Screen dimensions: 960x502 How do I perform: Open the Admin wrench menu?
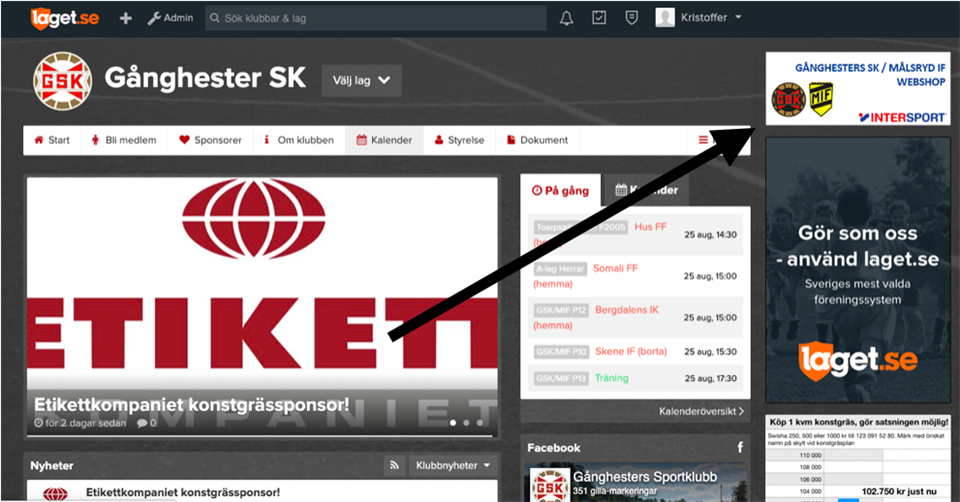170,18
